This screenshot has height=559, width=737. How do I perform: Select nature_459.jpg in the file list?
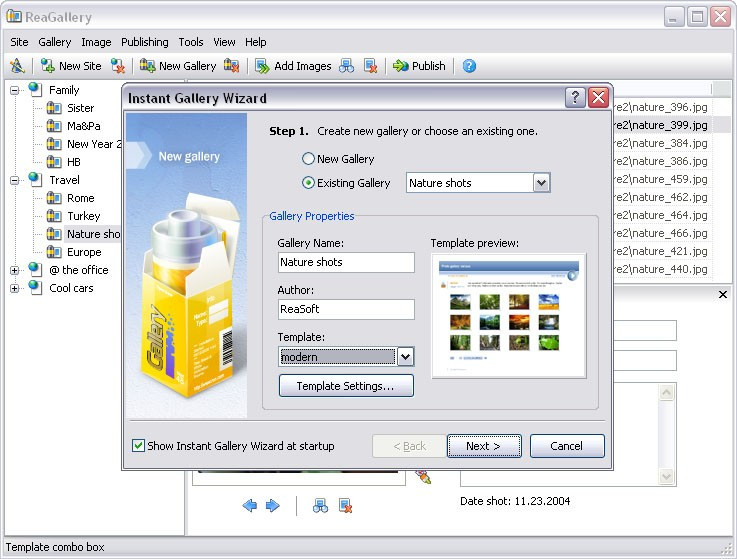coord(661,179)
